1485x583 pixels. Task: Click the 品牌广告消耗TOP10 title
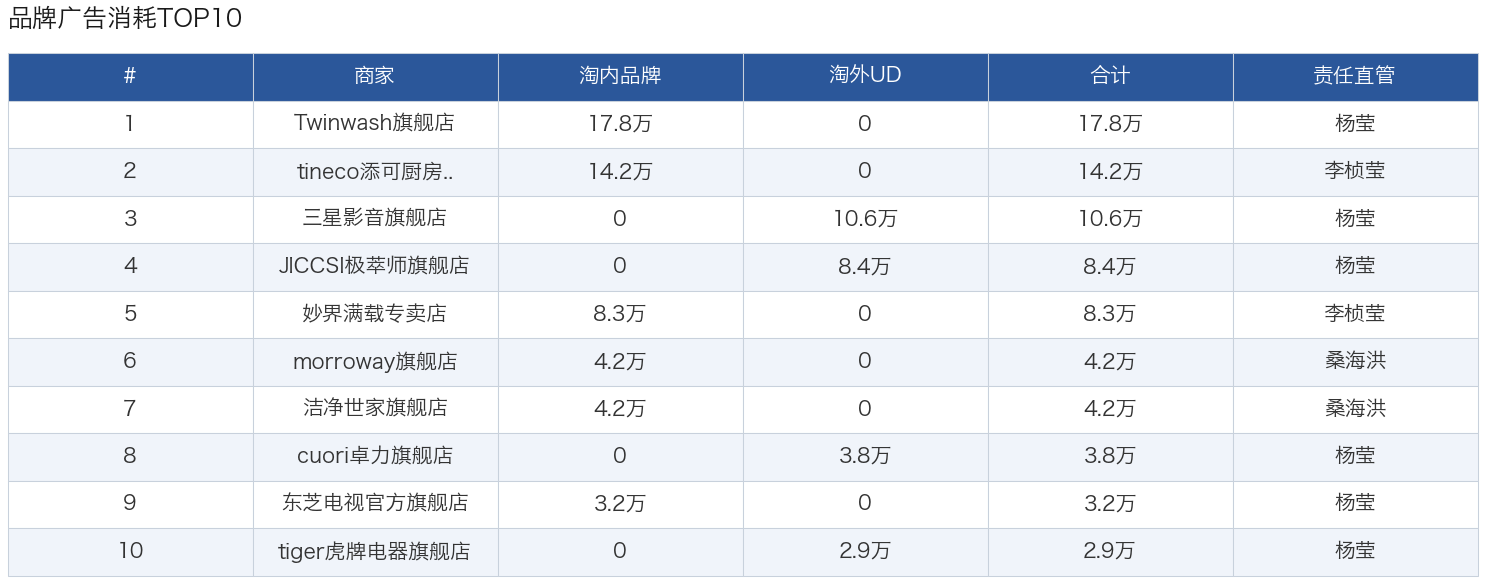point(126,18)
